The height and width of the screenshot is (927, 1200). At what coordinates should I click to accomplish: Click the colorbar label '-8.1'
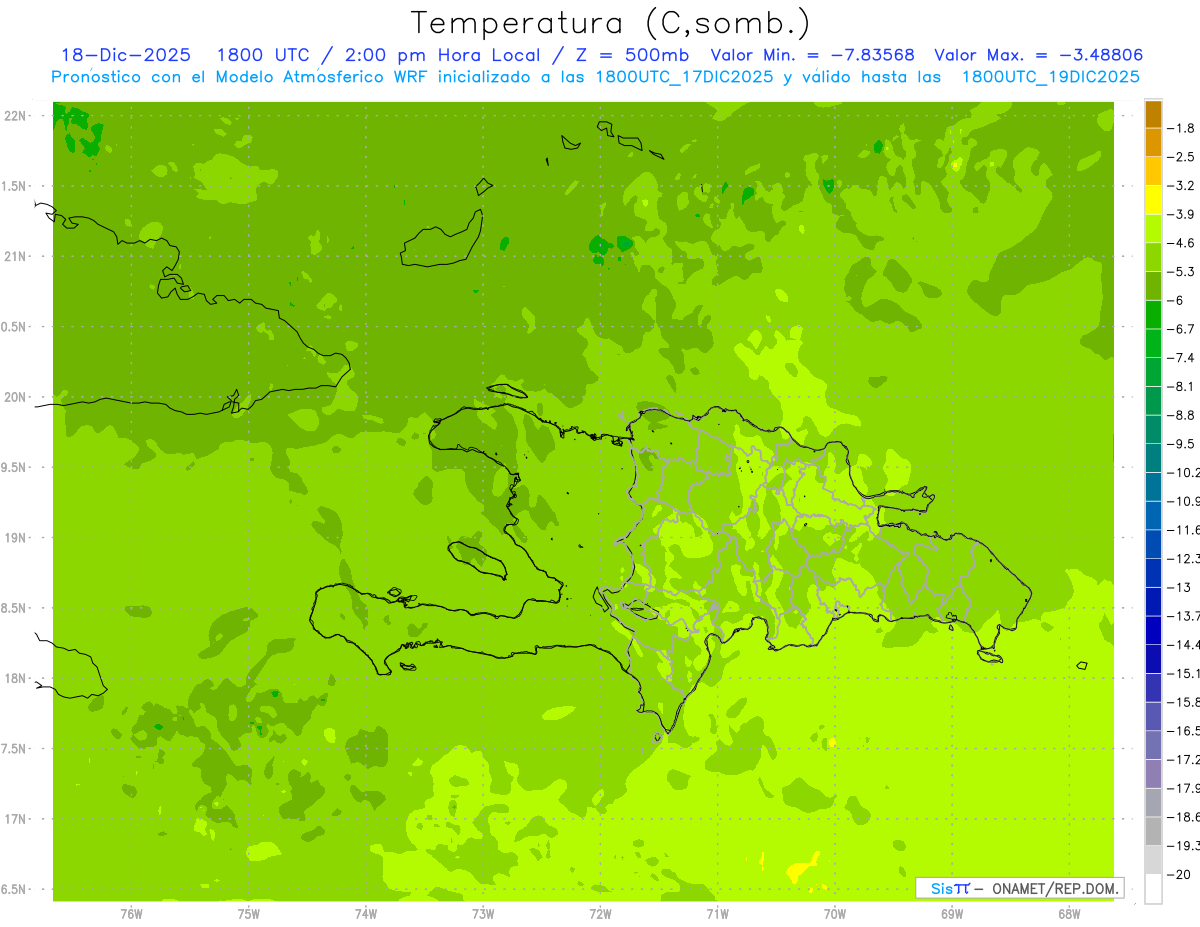click(x=1181, y=386)
